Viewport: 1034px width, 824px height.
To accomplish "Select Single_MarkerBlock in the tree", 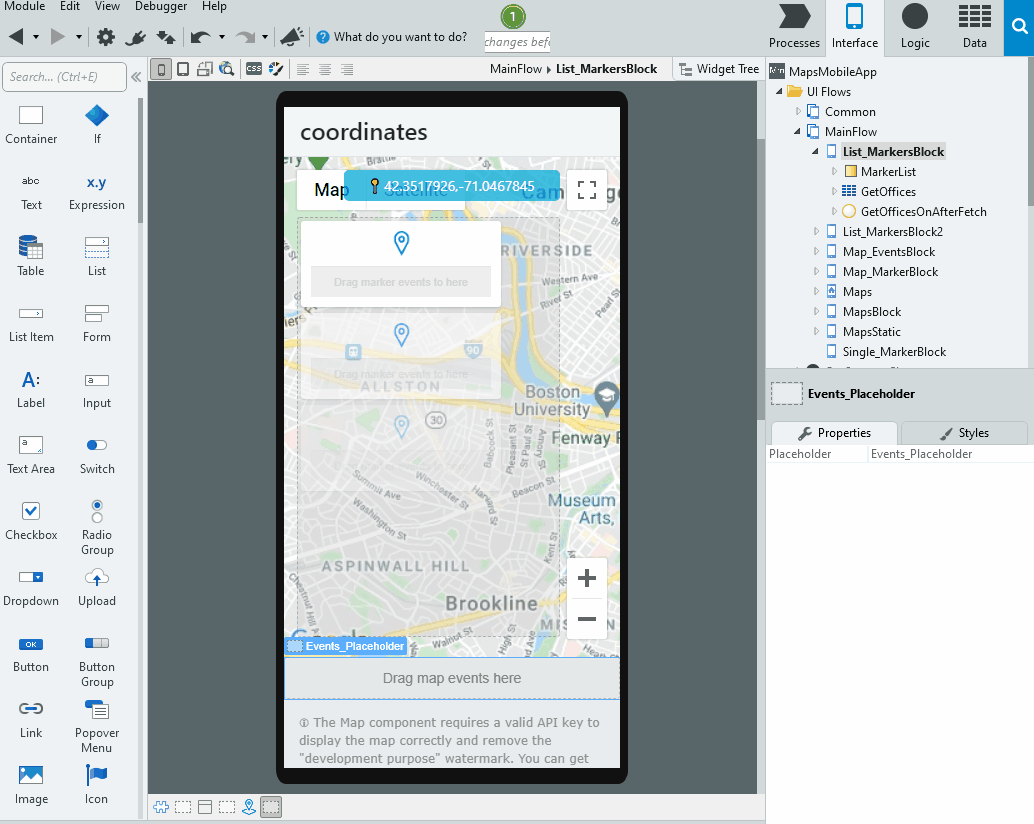I will coord(894,351).
